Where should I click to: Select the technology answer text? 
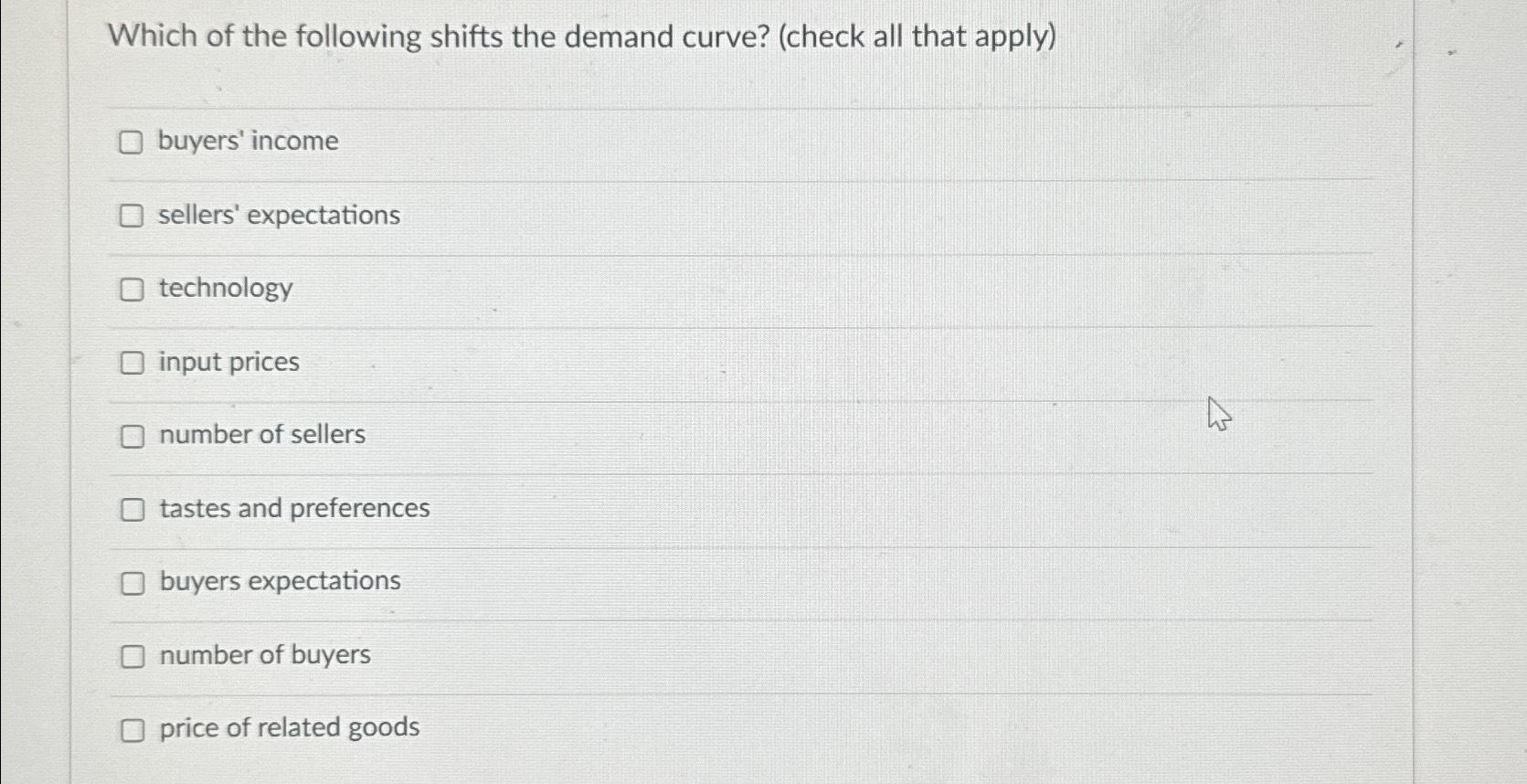(x=225, y=289)
